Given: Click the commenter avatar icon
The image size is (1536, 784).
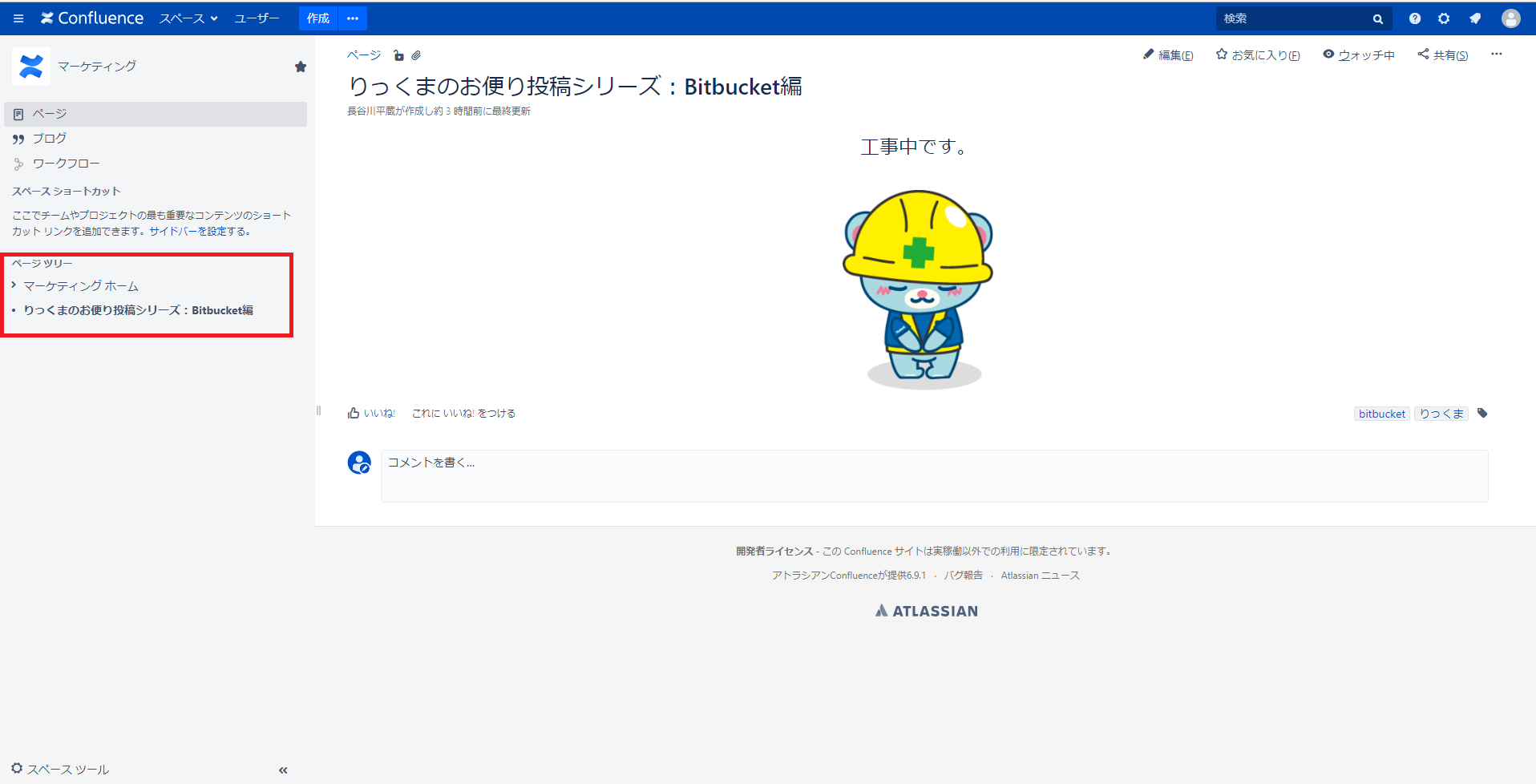Looking at the screenshot, I should [359, 463].
